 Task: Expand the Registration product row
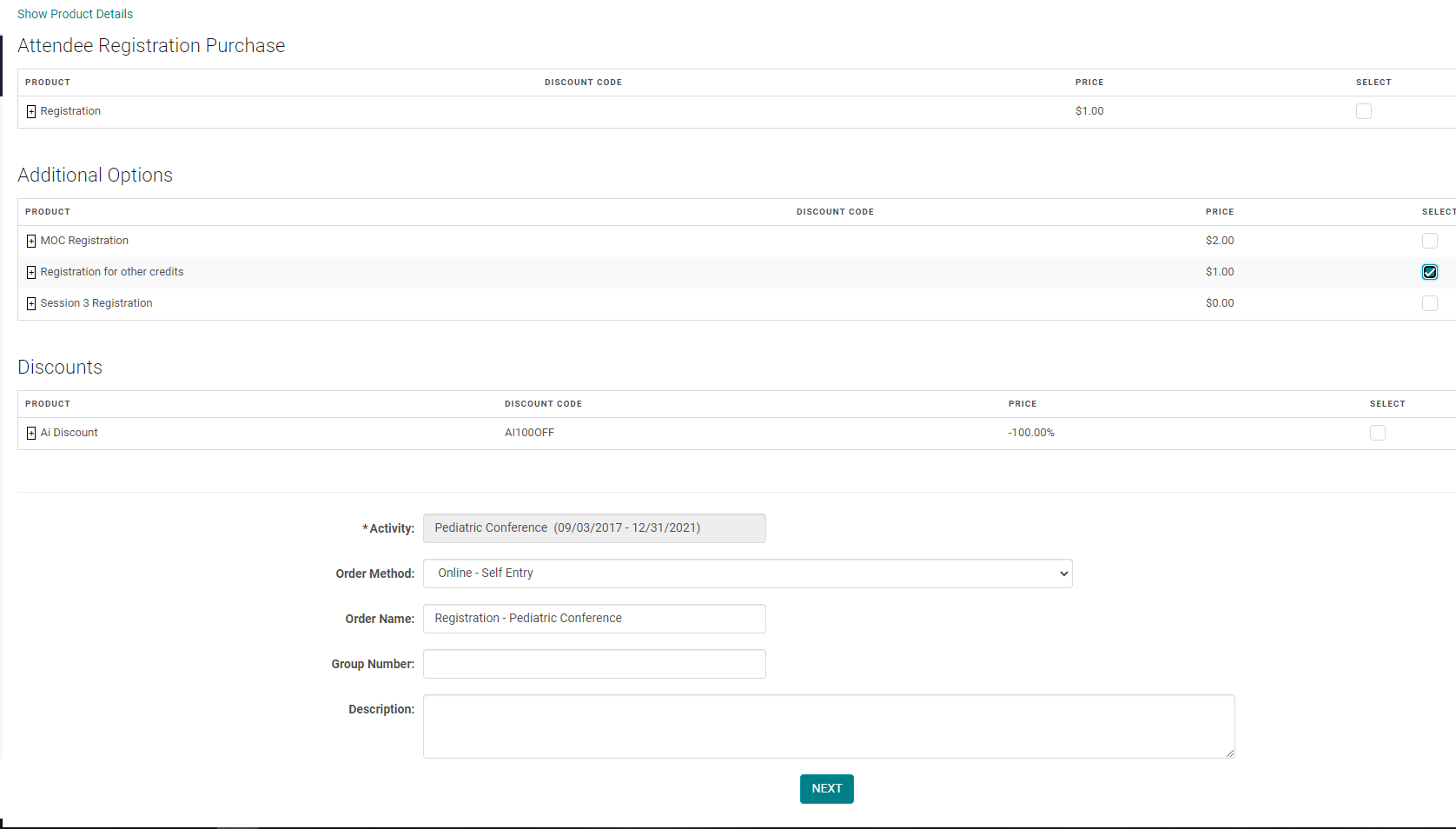(x=31, y=112)
